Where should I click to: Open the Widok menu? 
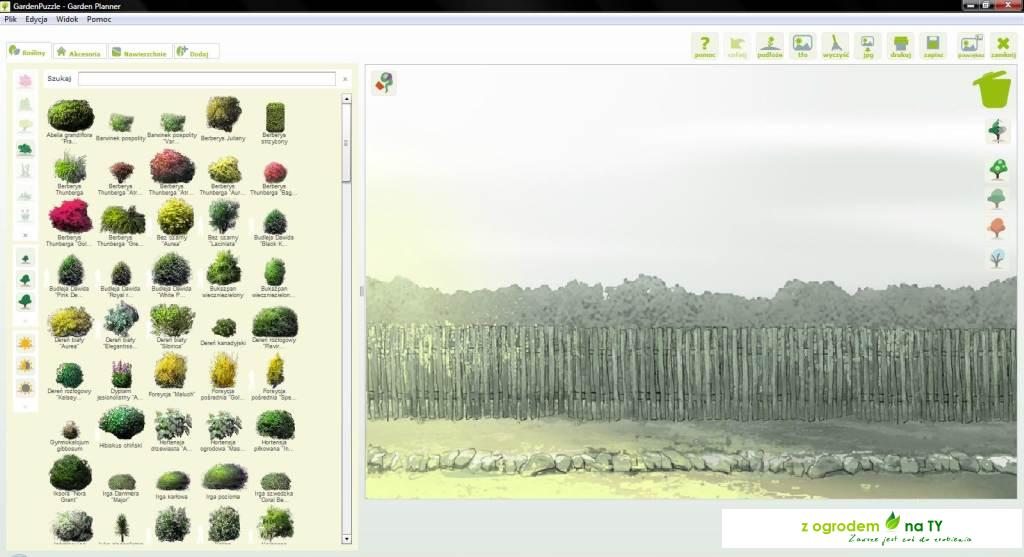coord(67,19)
